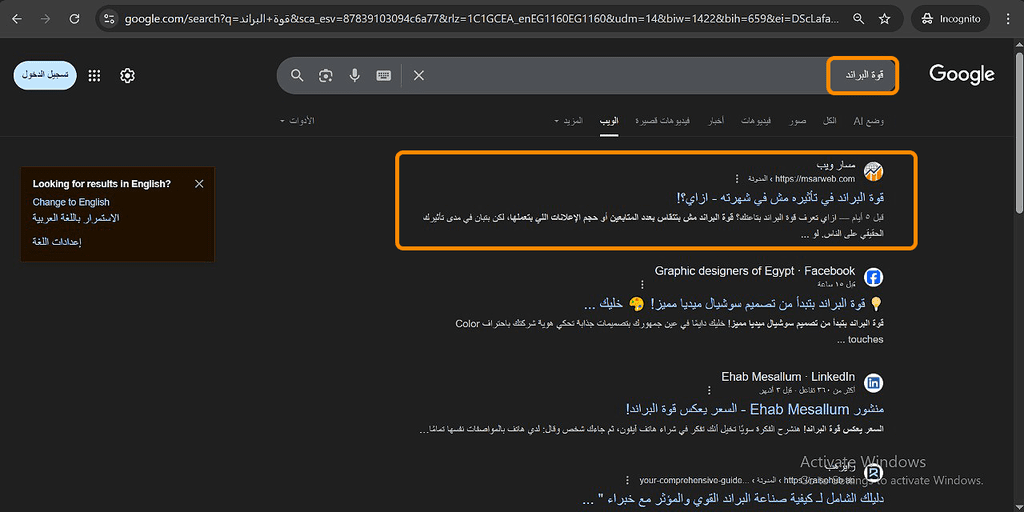Open the on-screen keyboard input tool
Screen dimensions: 1024x512
[x=383, y=76]
